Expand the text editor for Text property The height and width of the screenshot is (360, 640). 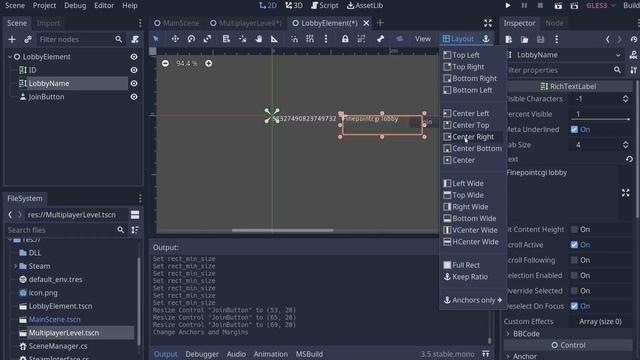pyautogui.click(x=625, y=193)
